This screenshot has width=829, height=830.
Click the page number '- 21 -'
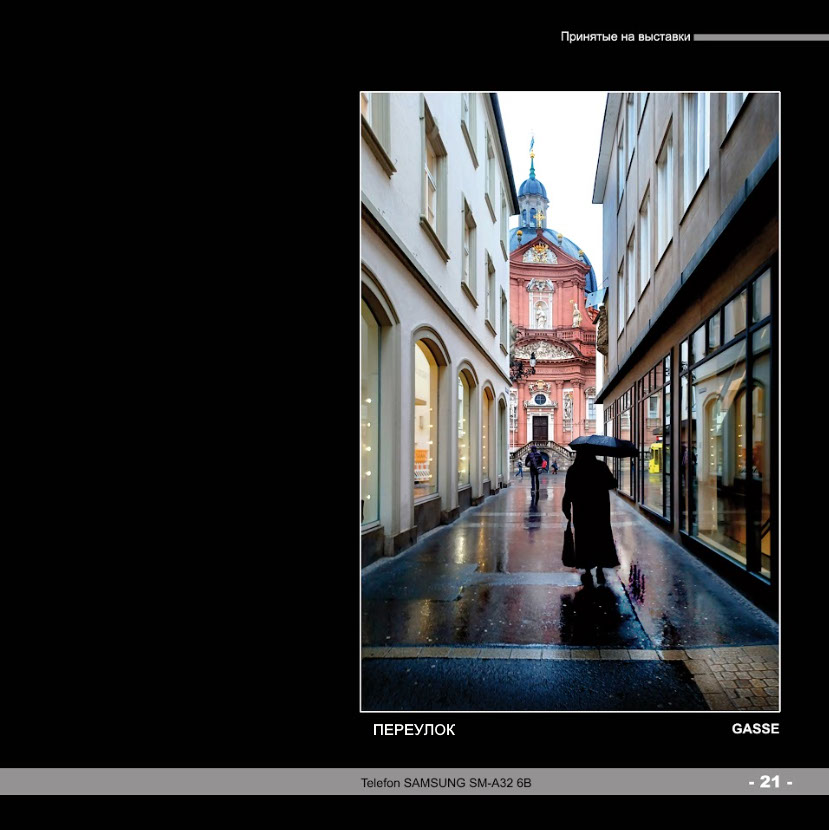coord(770,782)
